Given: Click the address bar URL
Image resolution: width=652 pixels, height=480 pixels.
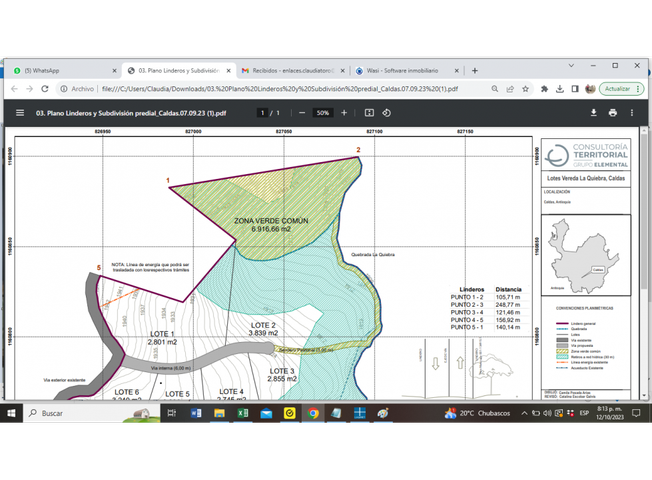Looking at the screenshot, I should click(x=280, y=89).
